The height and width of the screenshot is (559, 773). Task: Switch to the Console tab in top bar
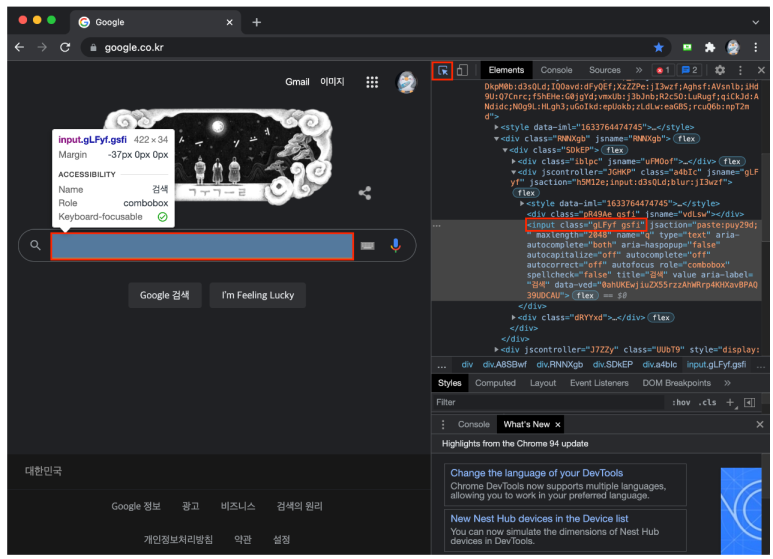[557, 70]
